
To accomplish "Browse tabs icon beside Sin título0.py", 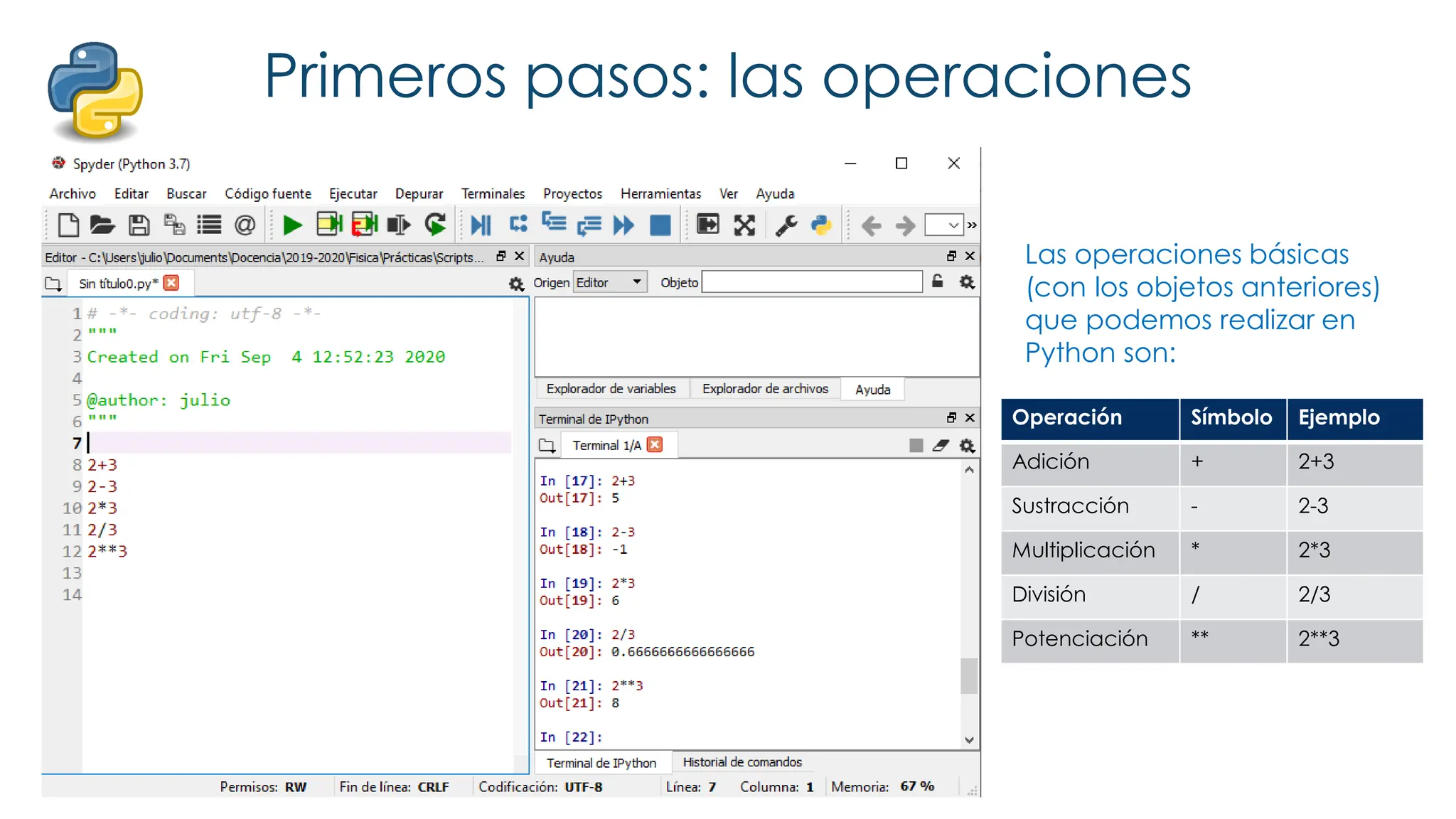I will (53, 284).
